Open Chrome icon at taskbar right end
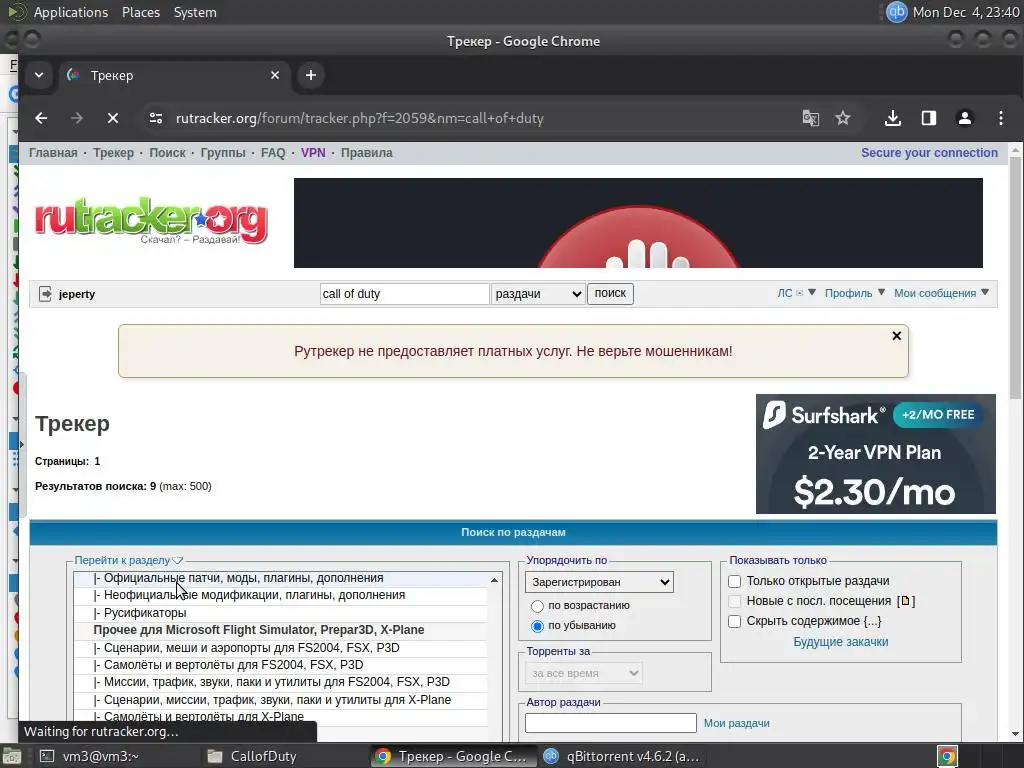1024x768 pixels. click(x=947, y=756)
